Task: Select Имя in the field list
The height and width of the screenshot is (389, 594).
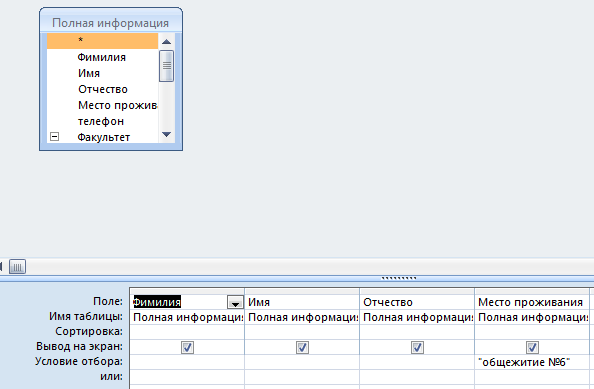Action: click(x=89, y=73)
